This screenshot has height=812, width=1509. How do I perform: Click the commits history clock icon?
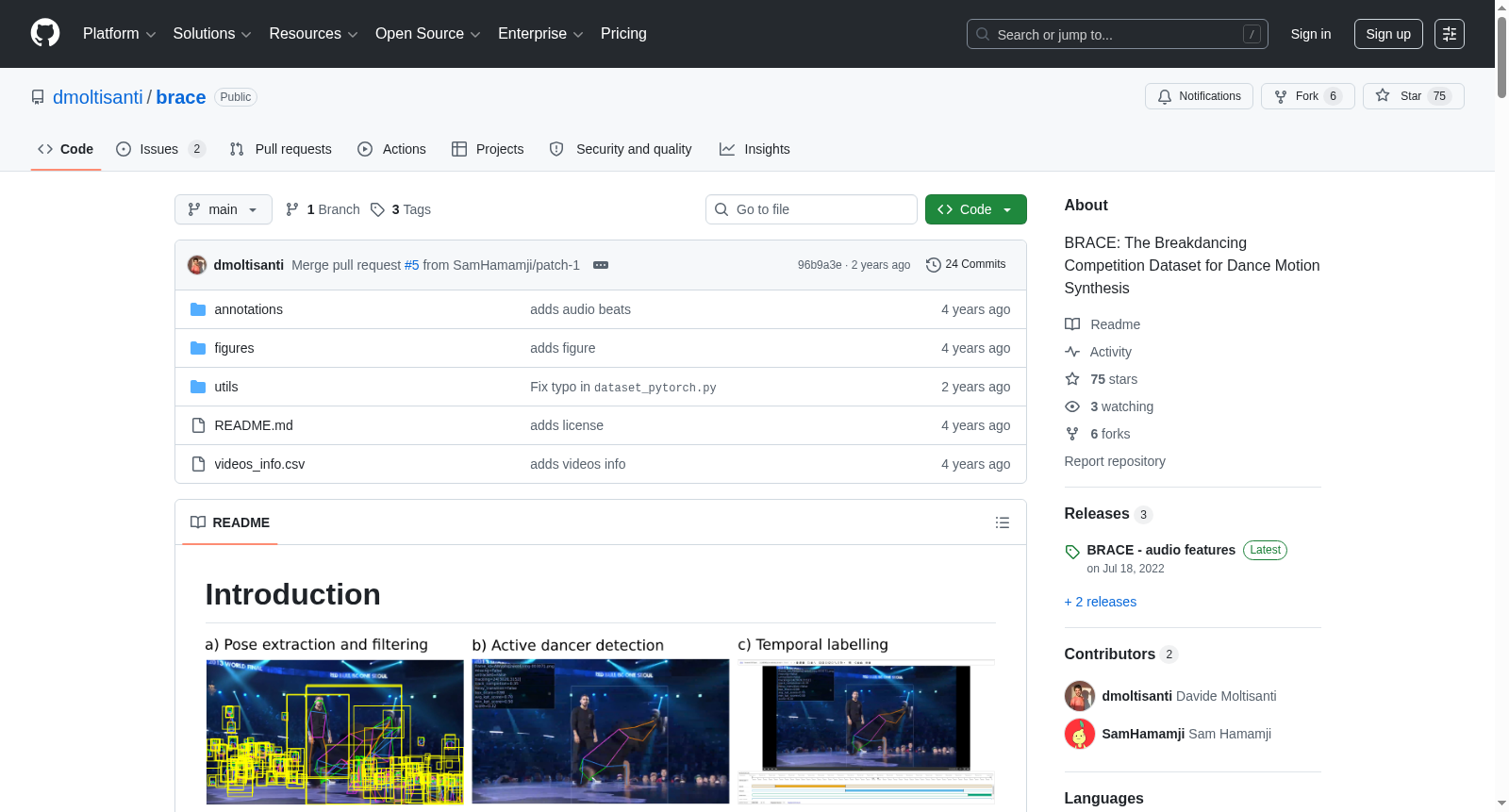934,265
